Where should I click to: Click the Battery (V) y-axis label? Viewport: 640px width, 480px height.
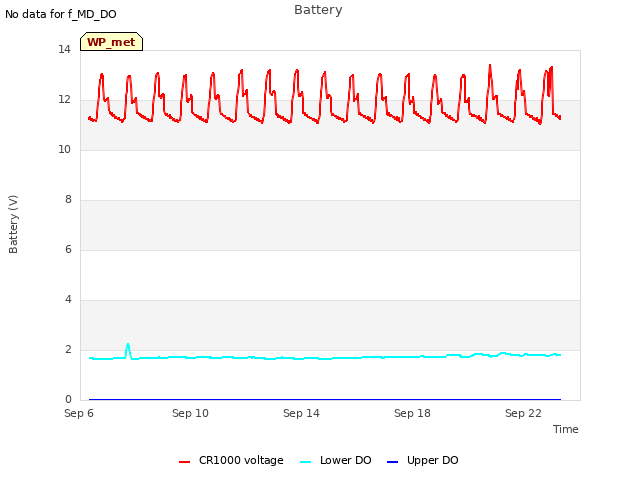13,224
